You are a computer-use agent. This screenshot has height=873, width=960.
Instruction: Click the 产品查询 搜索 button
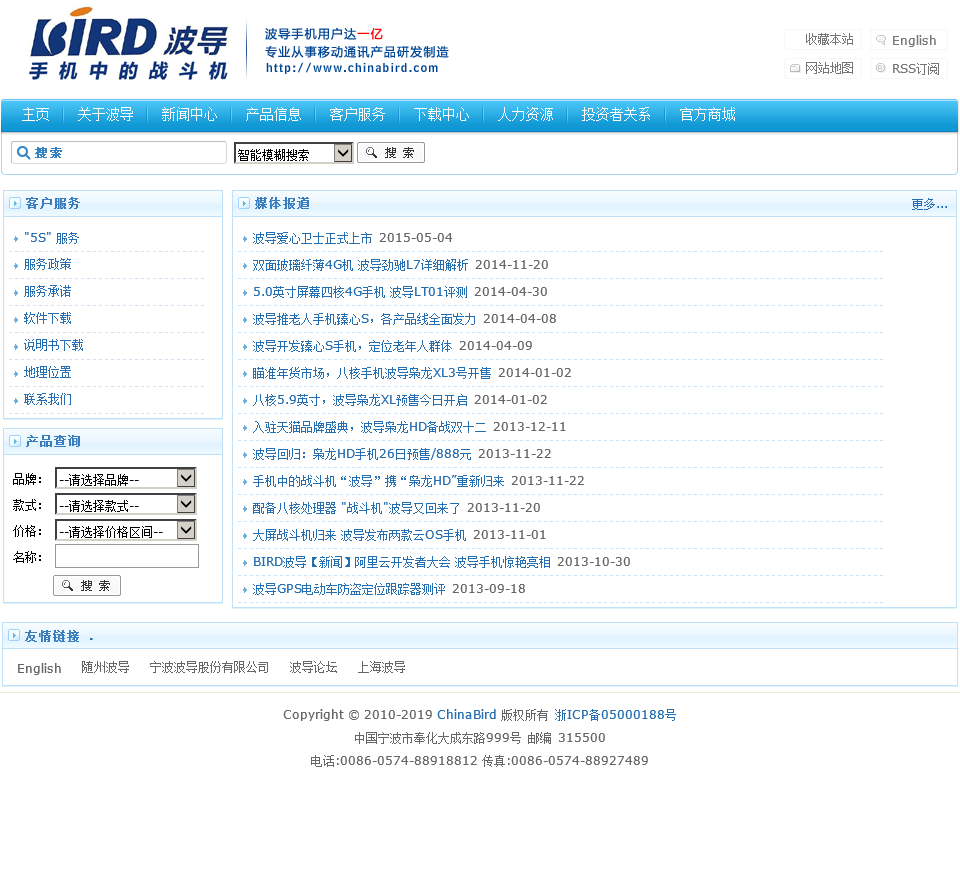point(87,586)
